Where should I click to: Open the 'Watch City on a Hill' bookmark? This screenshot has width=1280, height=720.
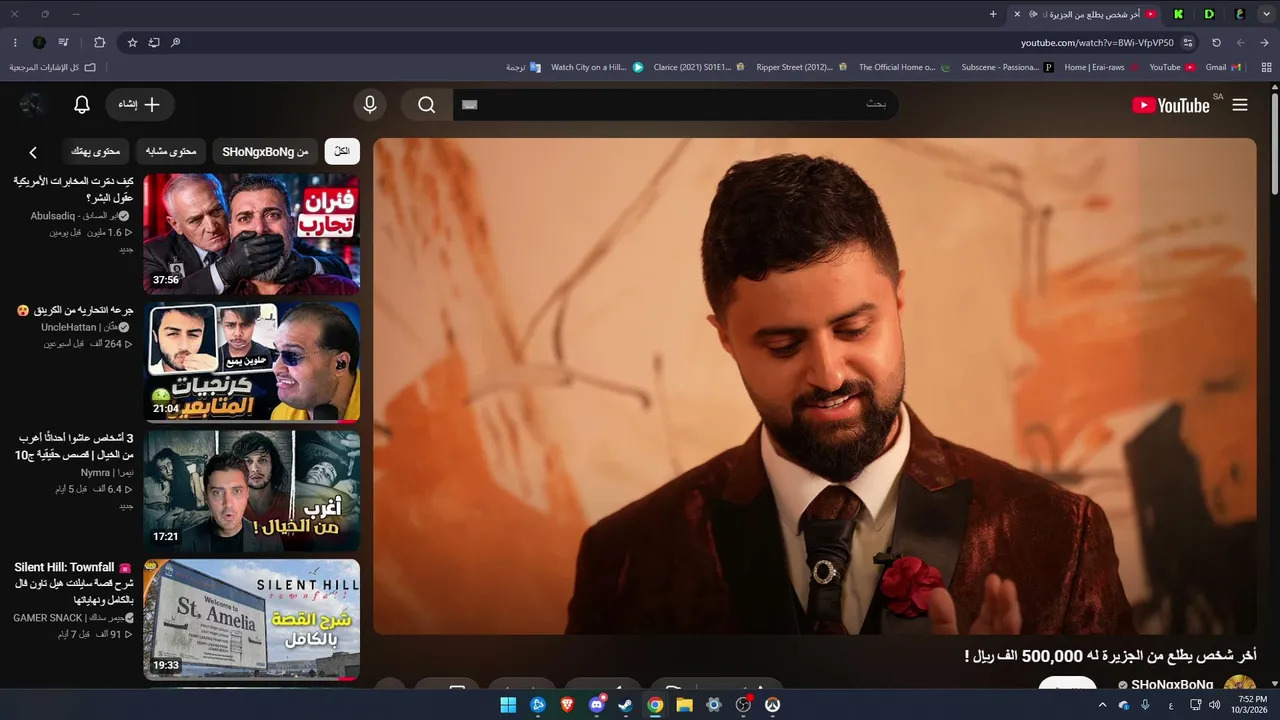597,67
